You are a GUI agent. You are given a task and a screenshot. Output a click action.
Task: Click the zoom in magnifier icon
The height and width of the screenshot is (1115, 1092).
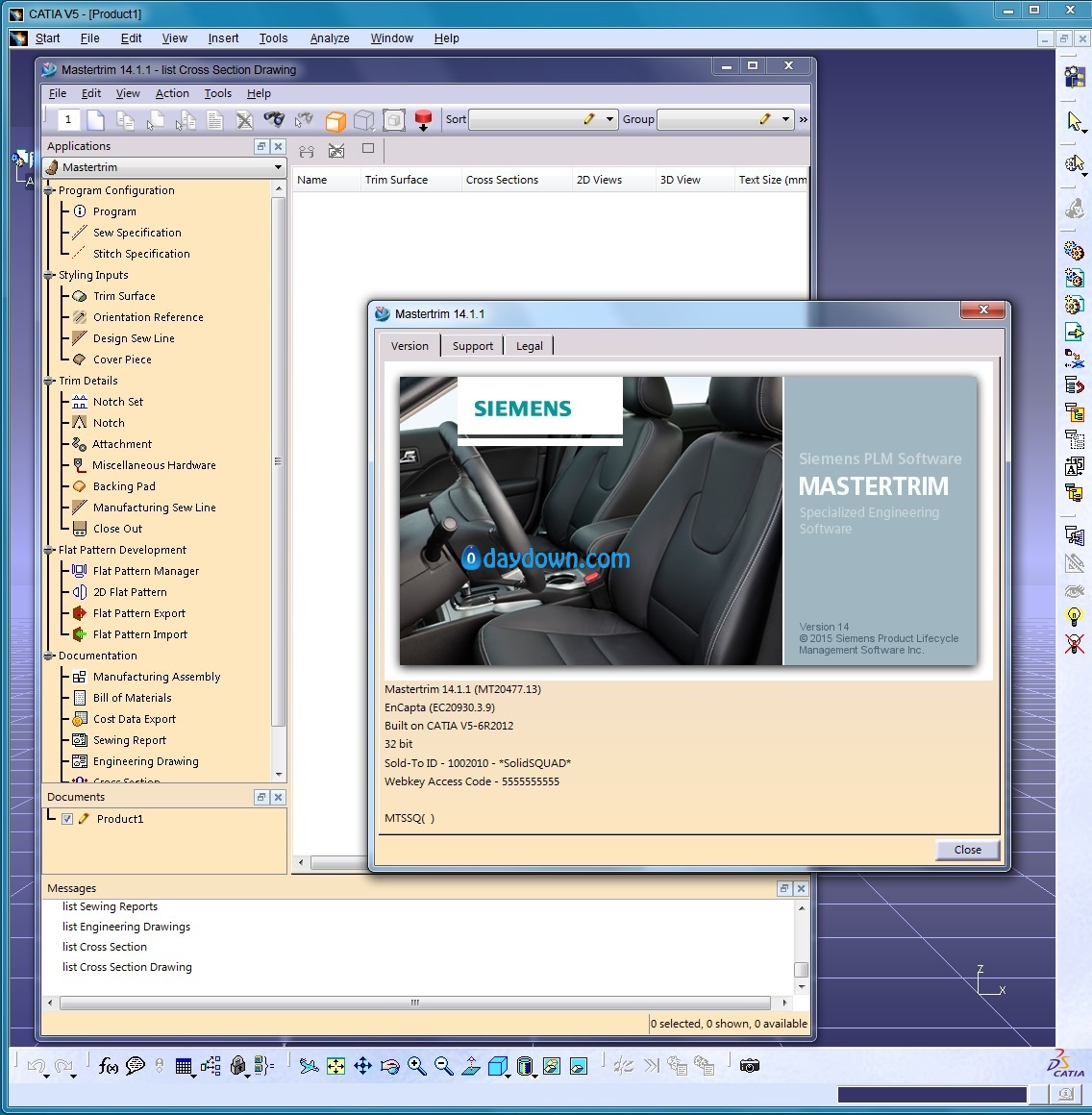tap(416, 1065)
